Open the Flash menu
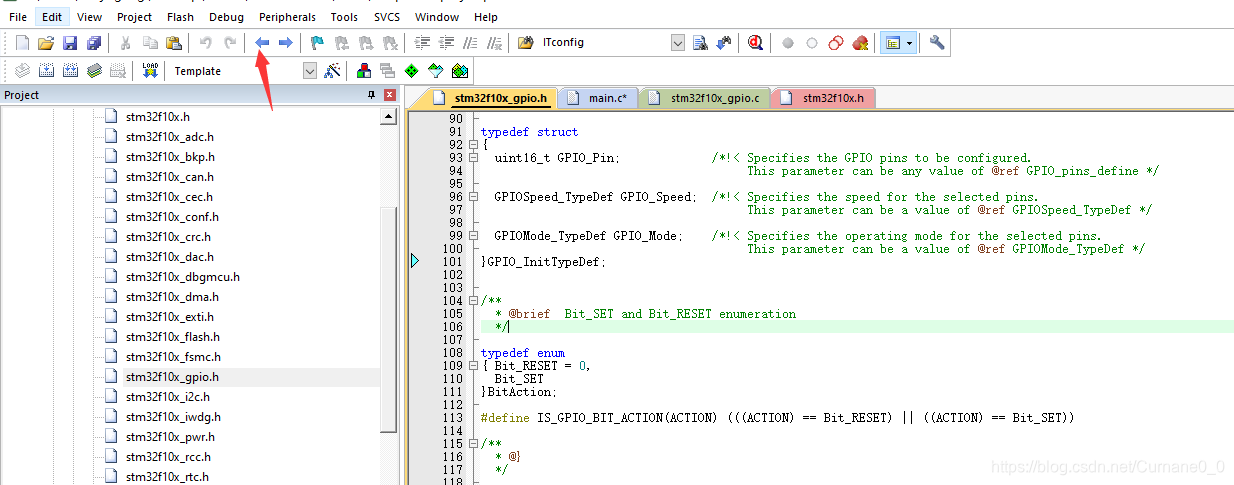The image size is (1234, 485). [x=181, y=17]
